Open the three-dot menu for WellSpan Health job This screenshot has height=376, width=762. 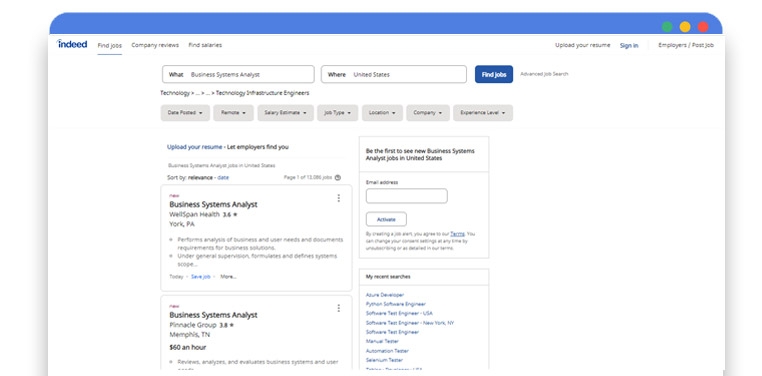339,198
